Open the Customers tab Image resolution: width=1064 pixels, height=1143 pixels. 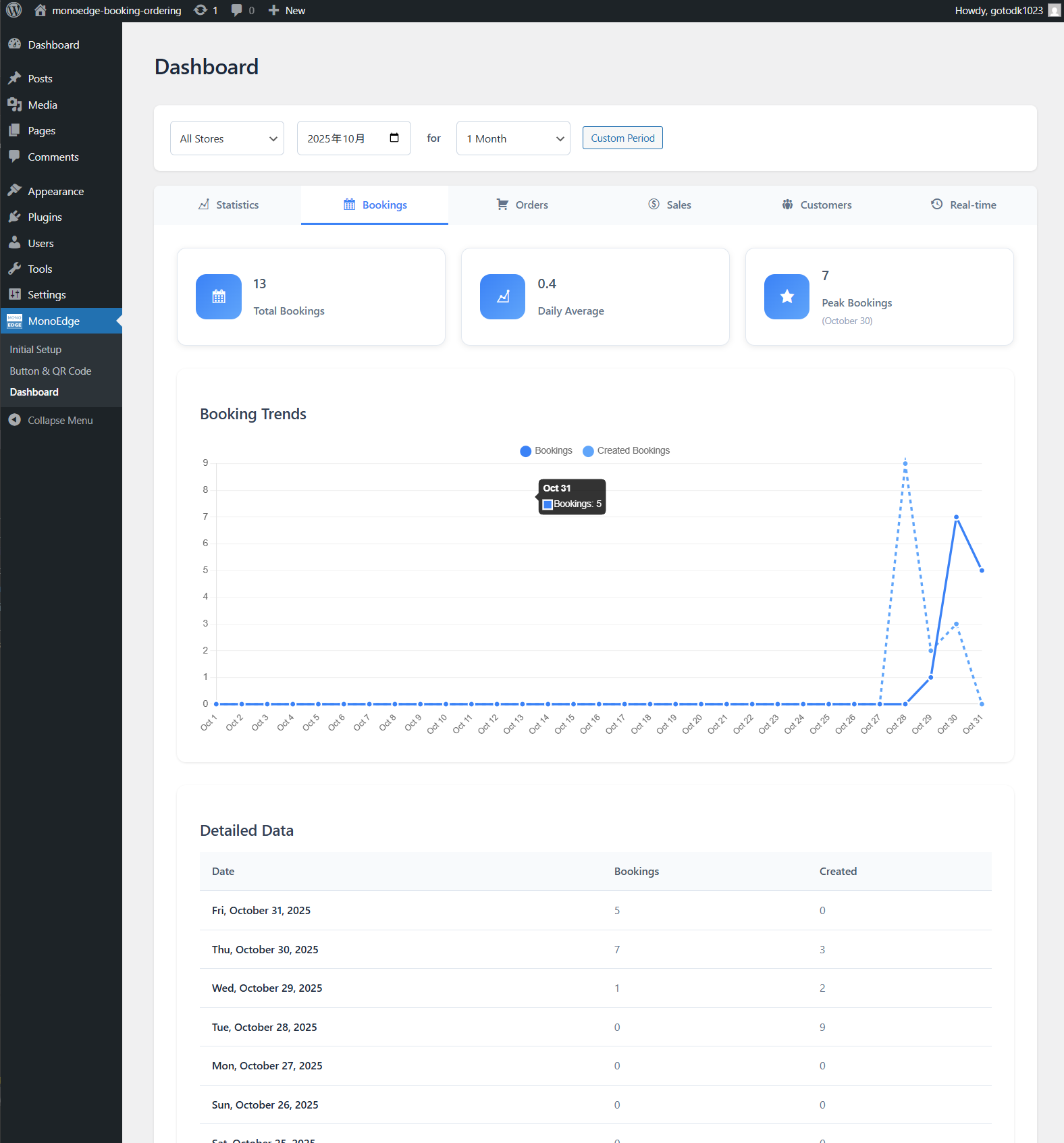pos(816,205)
